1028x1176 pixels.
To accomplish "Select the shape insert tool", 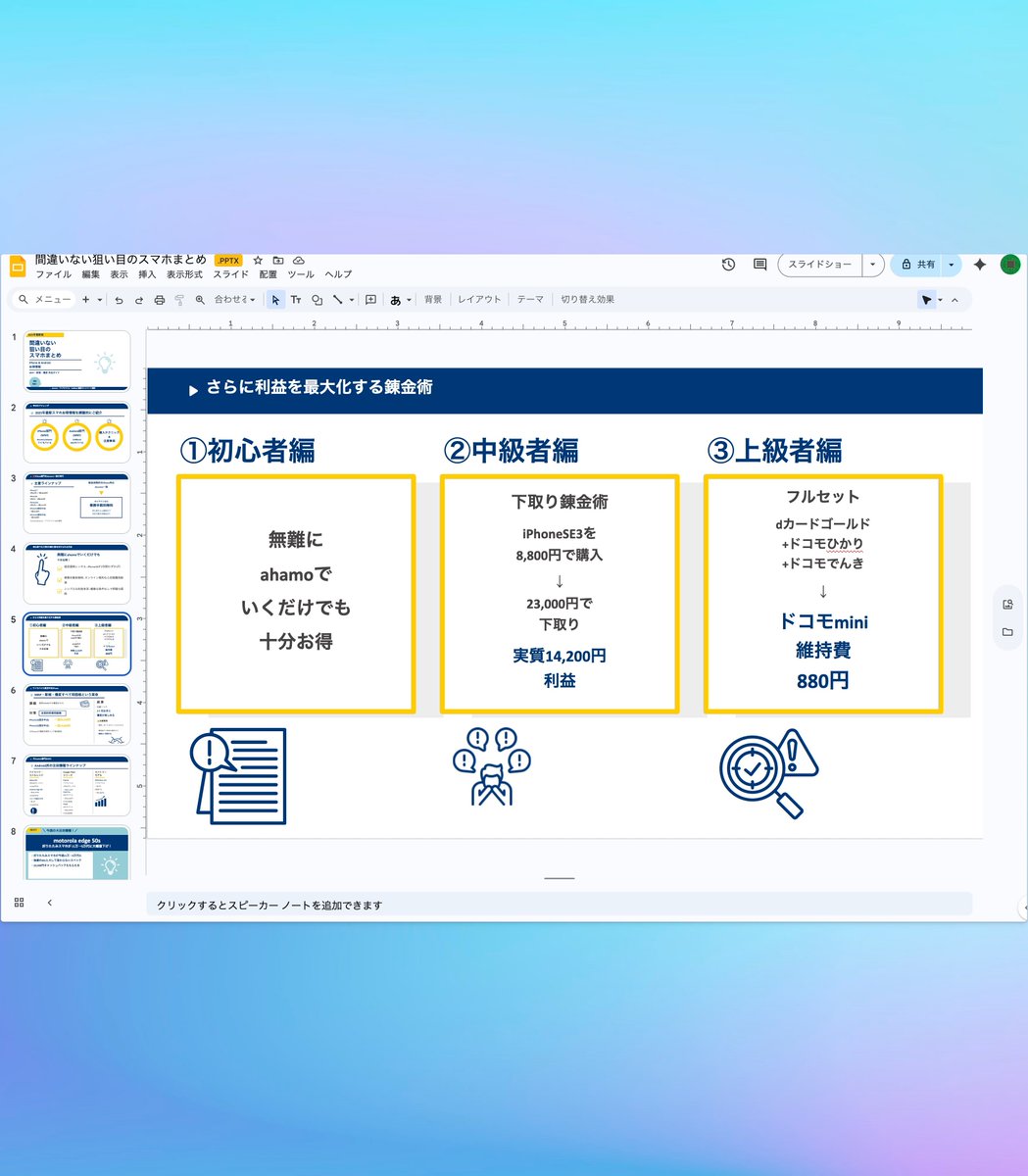I will pos(317,300).
